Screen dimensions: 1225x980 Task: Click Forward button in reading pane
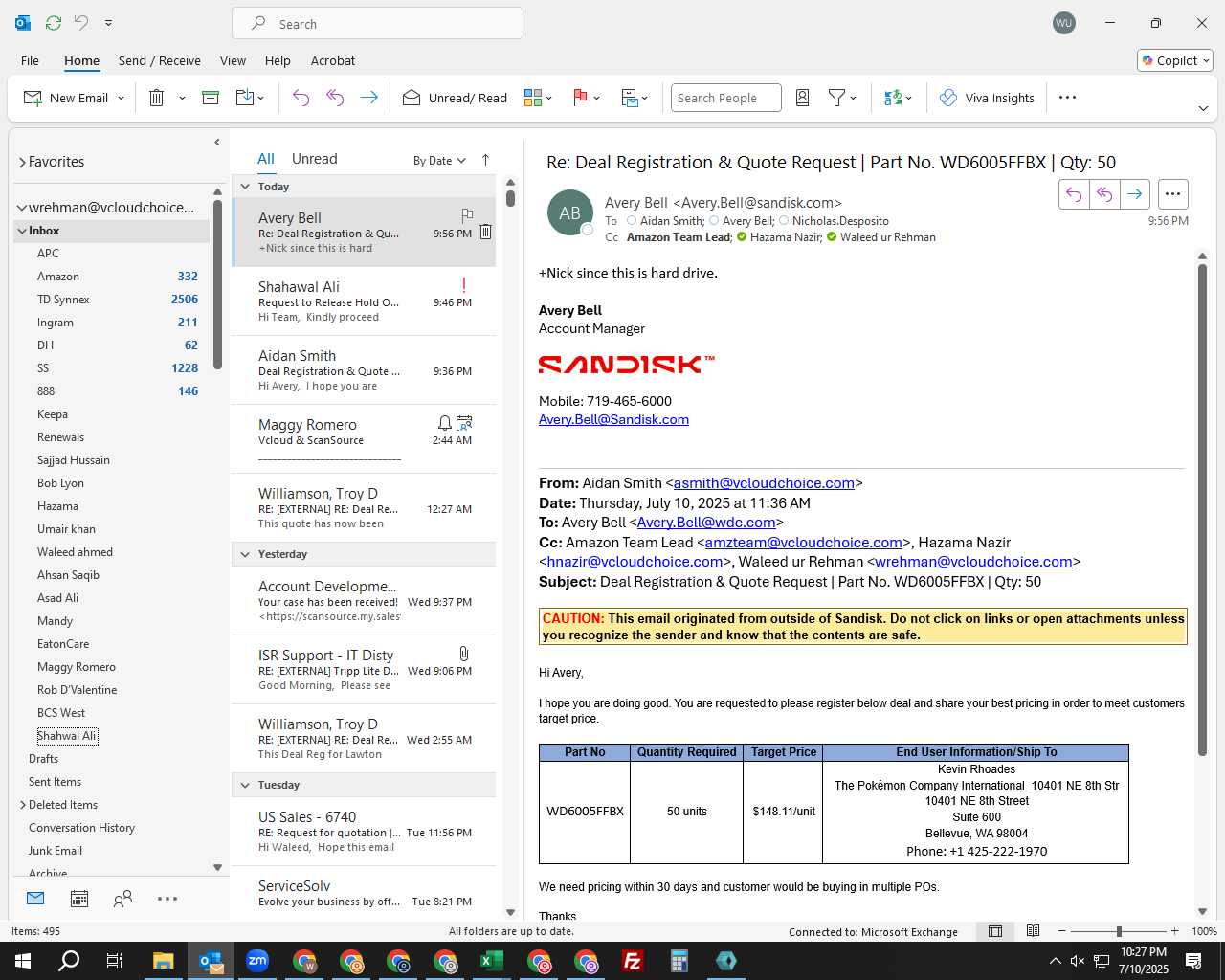click(x=1135, y=194)
